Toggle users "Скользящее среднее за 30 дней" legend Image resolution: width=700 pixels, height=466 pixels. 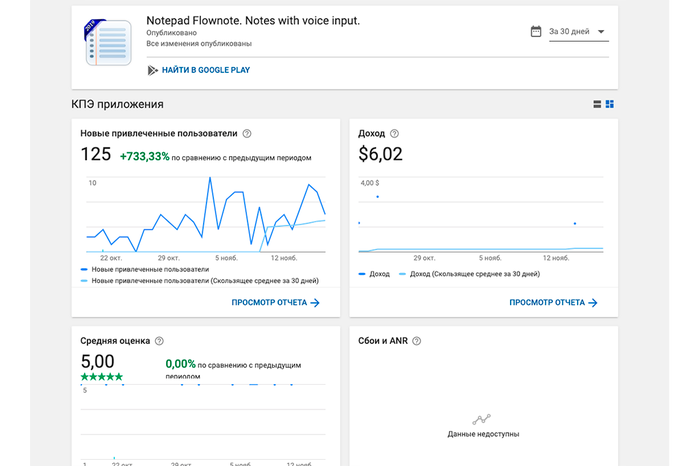[204, 281]
